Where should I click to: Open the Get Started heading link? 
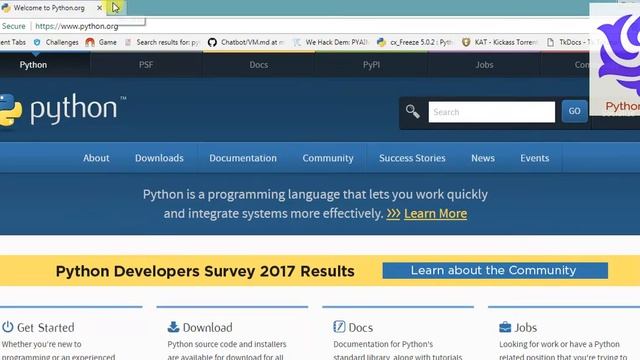tap(46, 327)
